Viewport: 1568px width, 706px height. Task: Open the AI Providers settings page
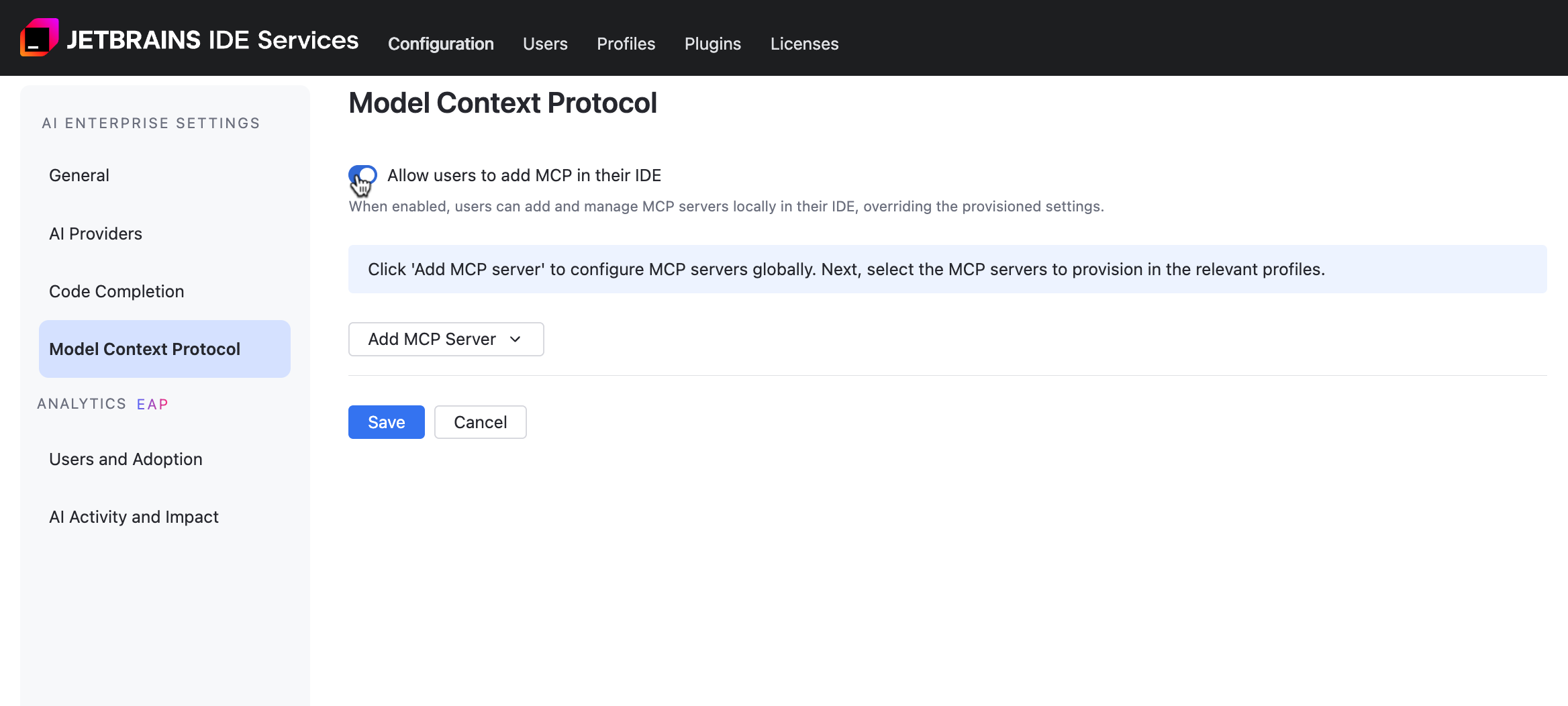coord(95,234)
